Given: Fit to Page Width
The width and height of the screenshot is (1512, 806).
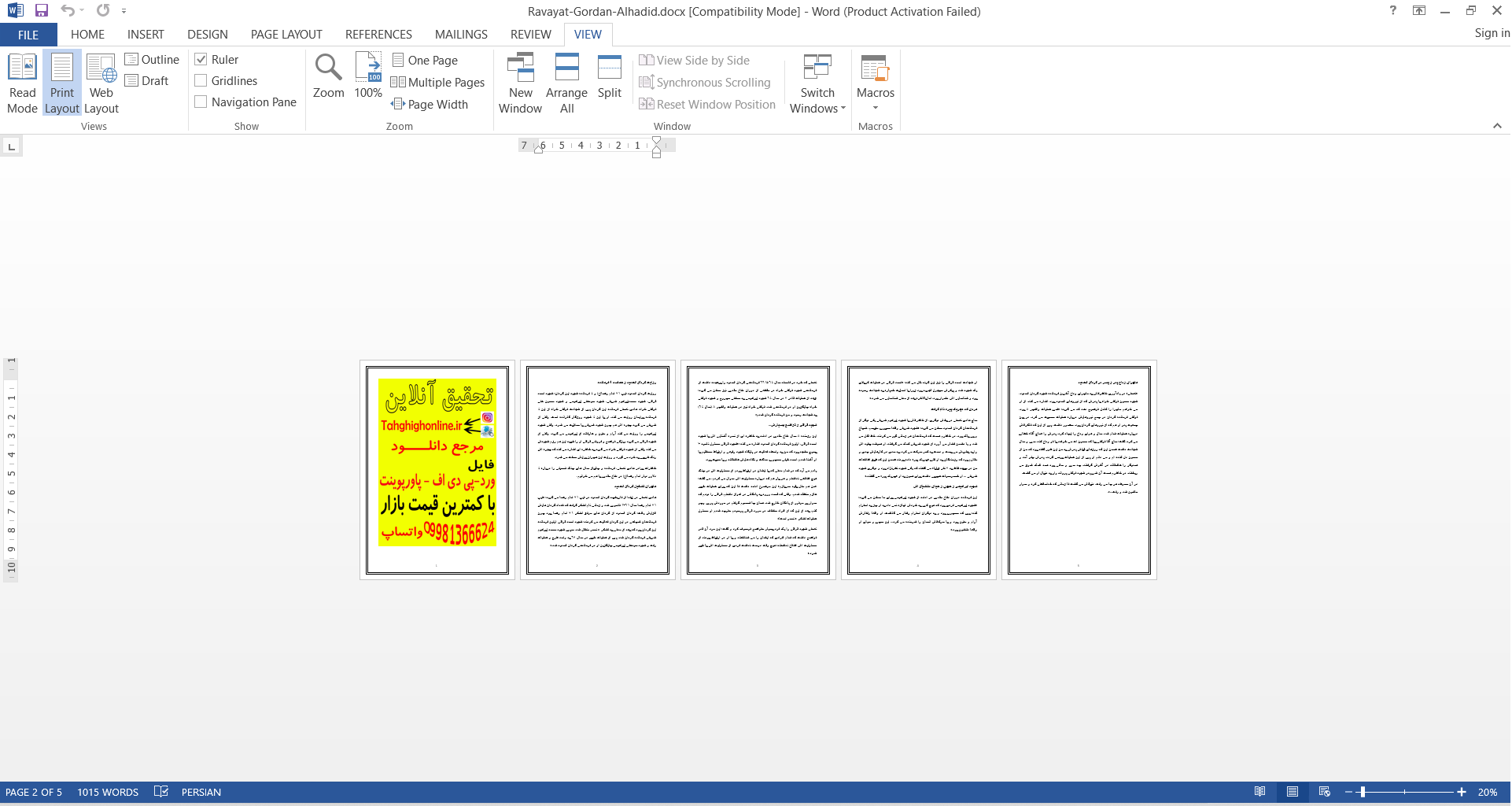Looking at the screenshot, I should (430, 105).
